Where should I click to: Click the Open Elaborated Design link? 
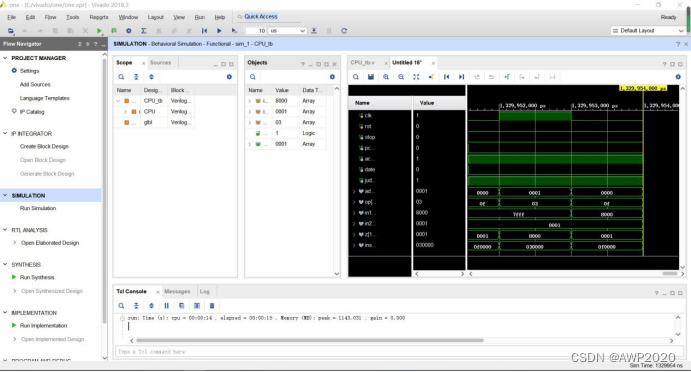tap(50, 243)
